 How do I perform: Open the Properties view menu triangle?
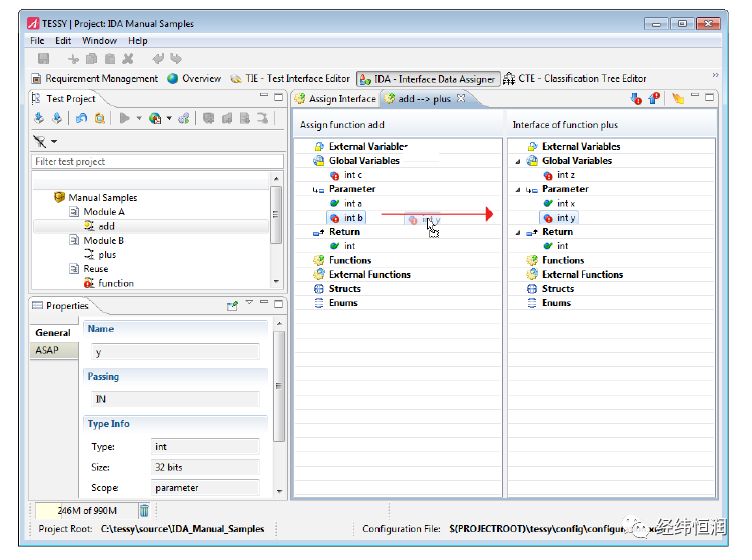pyautogui.click(x=249, y=302)
